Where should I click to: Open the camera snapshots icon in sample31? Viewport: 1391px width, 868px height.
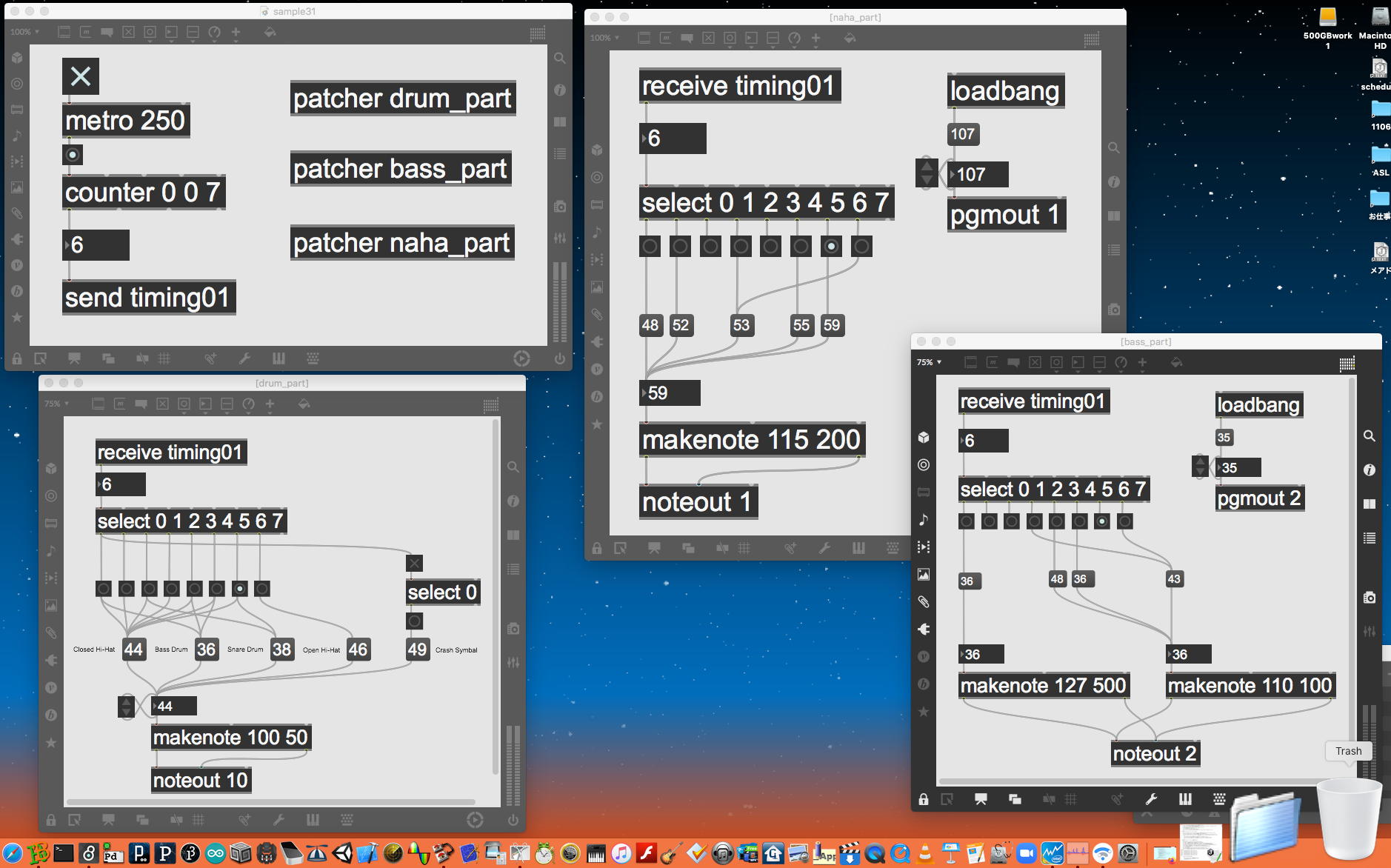(x=560, y=207)
